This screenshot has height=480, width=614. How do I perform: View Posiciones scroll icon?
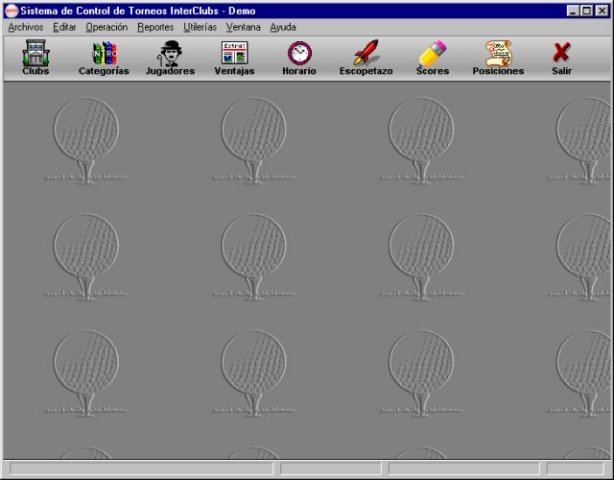coord(498,58)
